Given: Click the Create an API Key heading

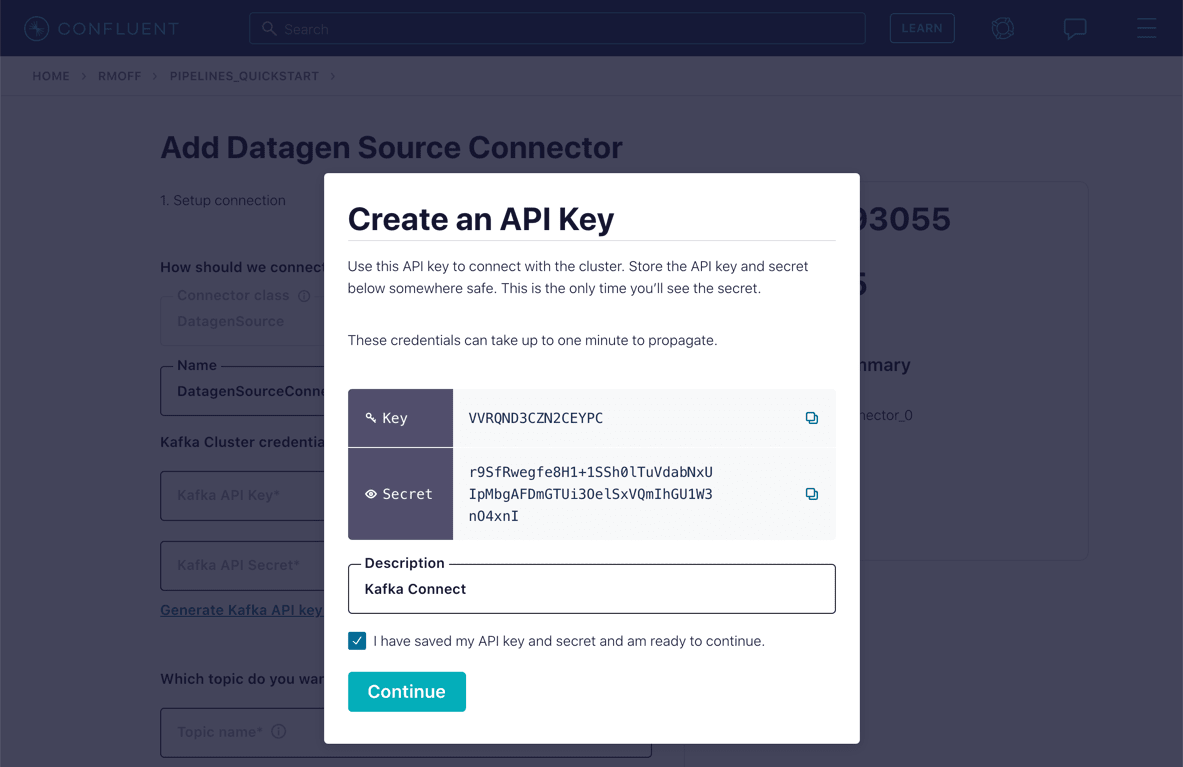Looking at the screenshot, I should click(481, 219).
